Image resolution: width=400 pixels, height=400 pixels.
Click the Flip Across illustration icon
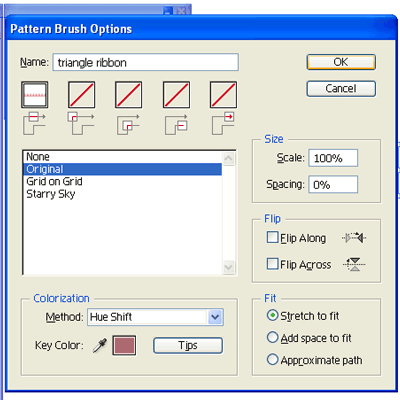tap(354, 264)
